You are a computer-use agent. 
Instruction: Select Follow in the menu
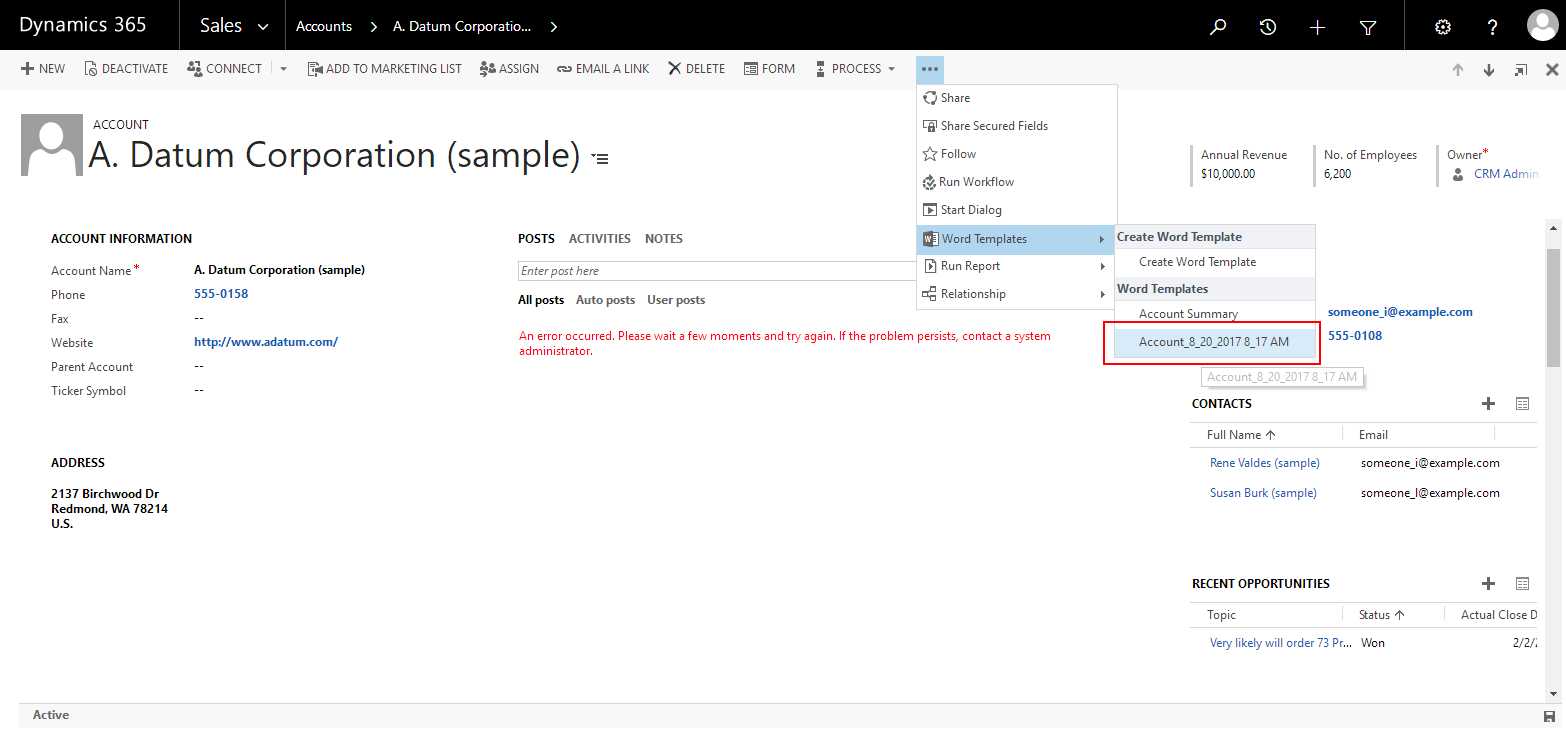click(1017, 154)
